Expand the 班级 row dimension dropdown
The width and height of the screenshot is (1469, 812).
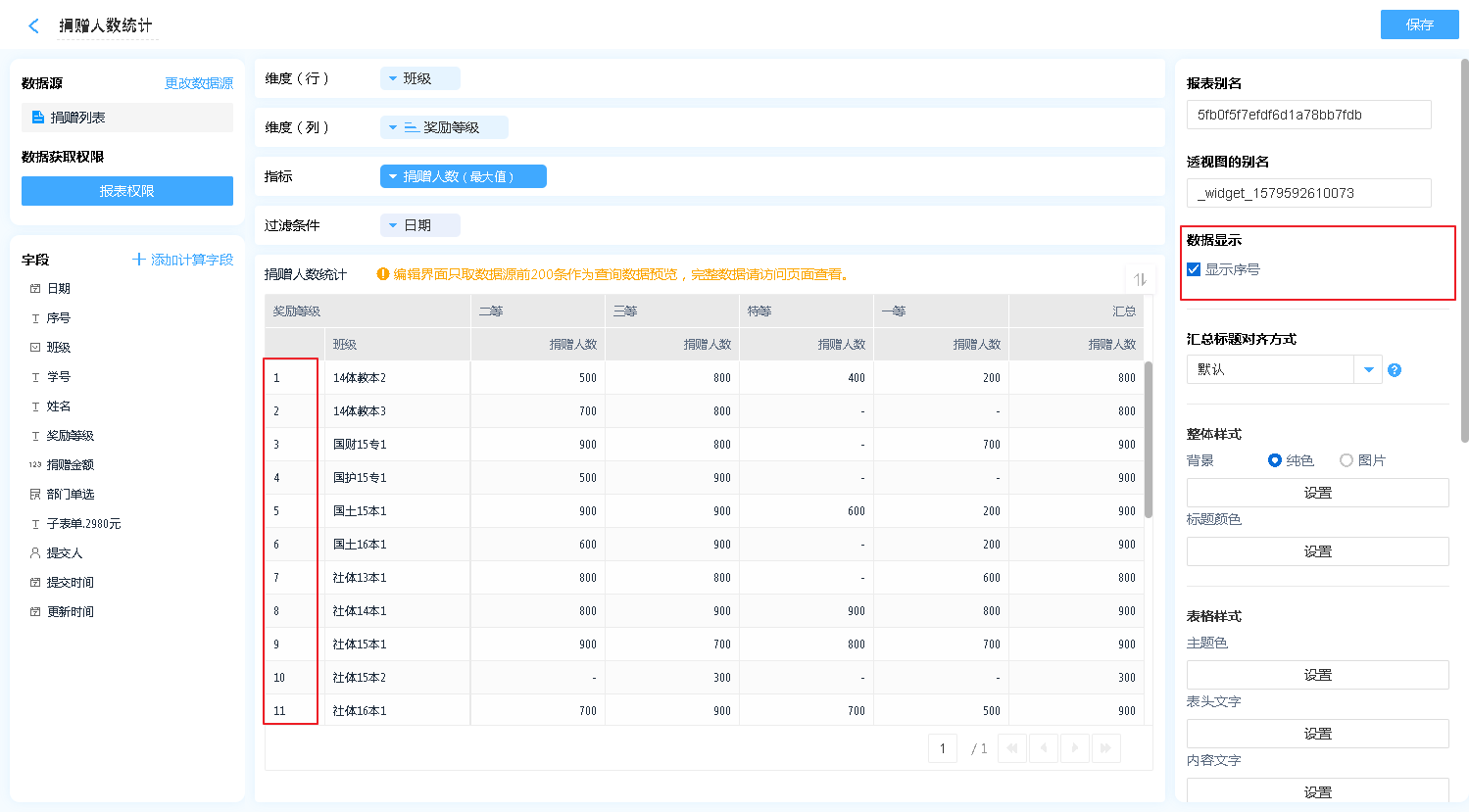(393, 78)
